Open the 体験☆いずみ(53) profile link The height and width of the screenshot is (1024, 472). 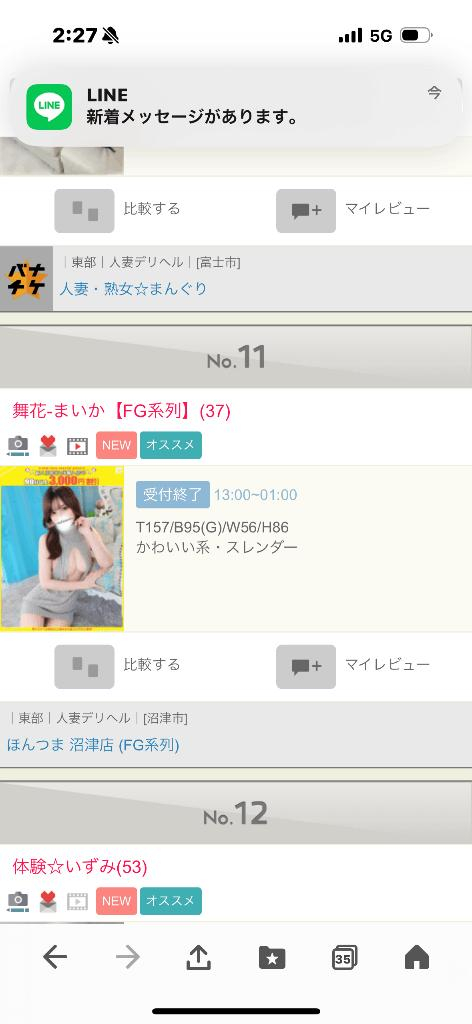(x=80, y=867)
